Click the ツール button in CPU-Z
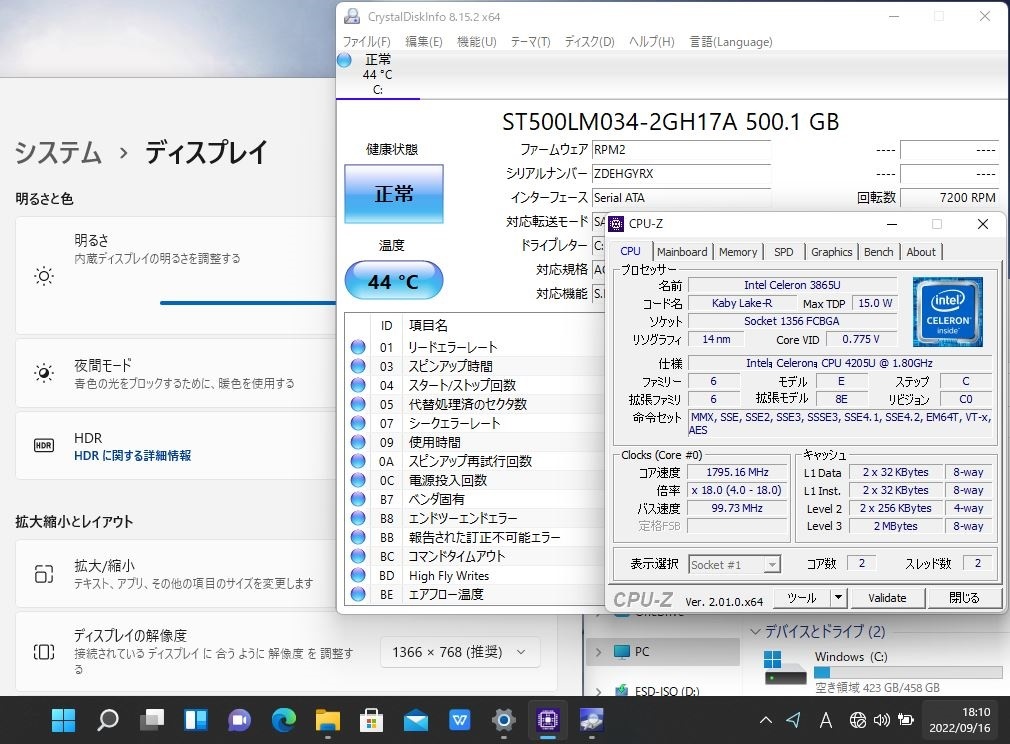Image resolution: width=1010 pixels, height=744 pixels. (x=802, y=598)
